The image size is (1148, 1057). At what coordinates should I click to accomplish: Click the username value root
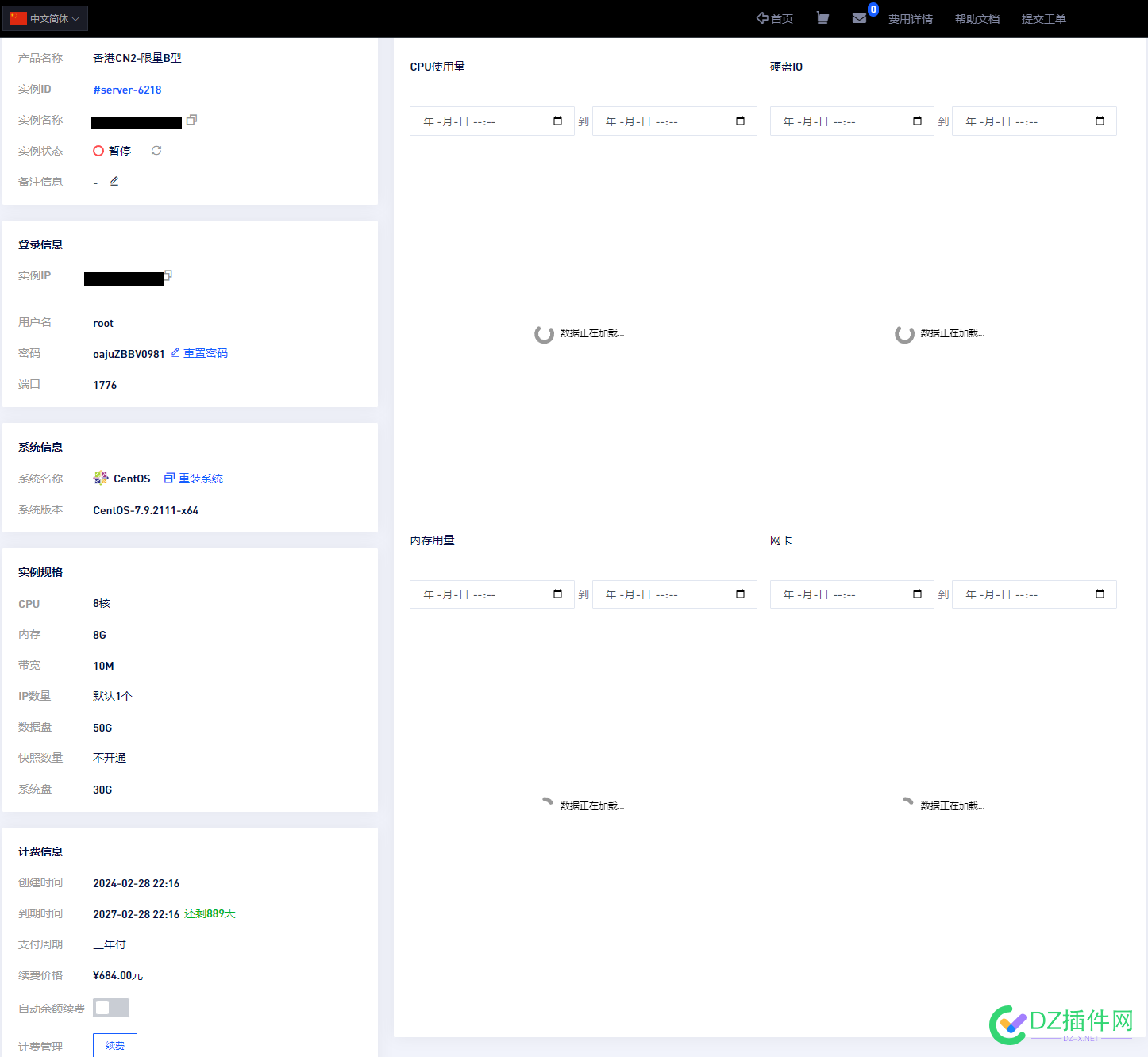coord(103,323)
